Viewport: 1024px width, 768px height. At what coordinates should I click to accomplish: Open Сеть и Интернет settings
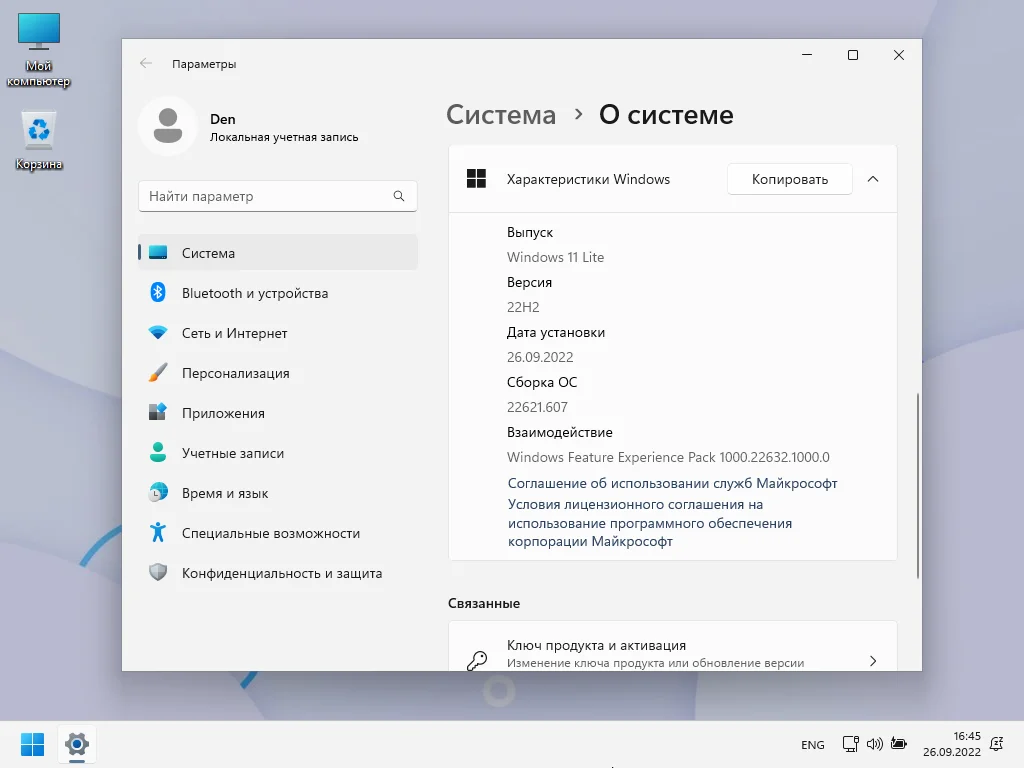click(x=278, y=332)
